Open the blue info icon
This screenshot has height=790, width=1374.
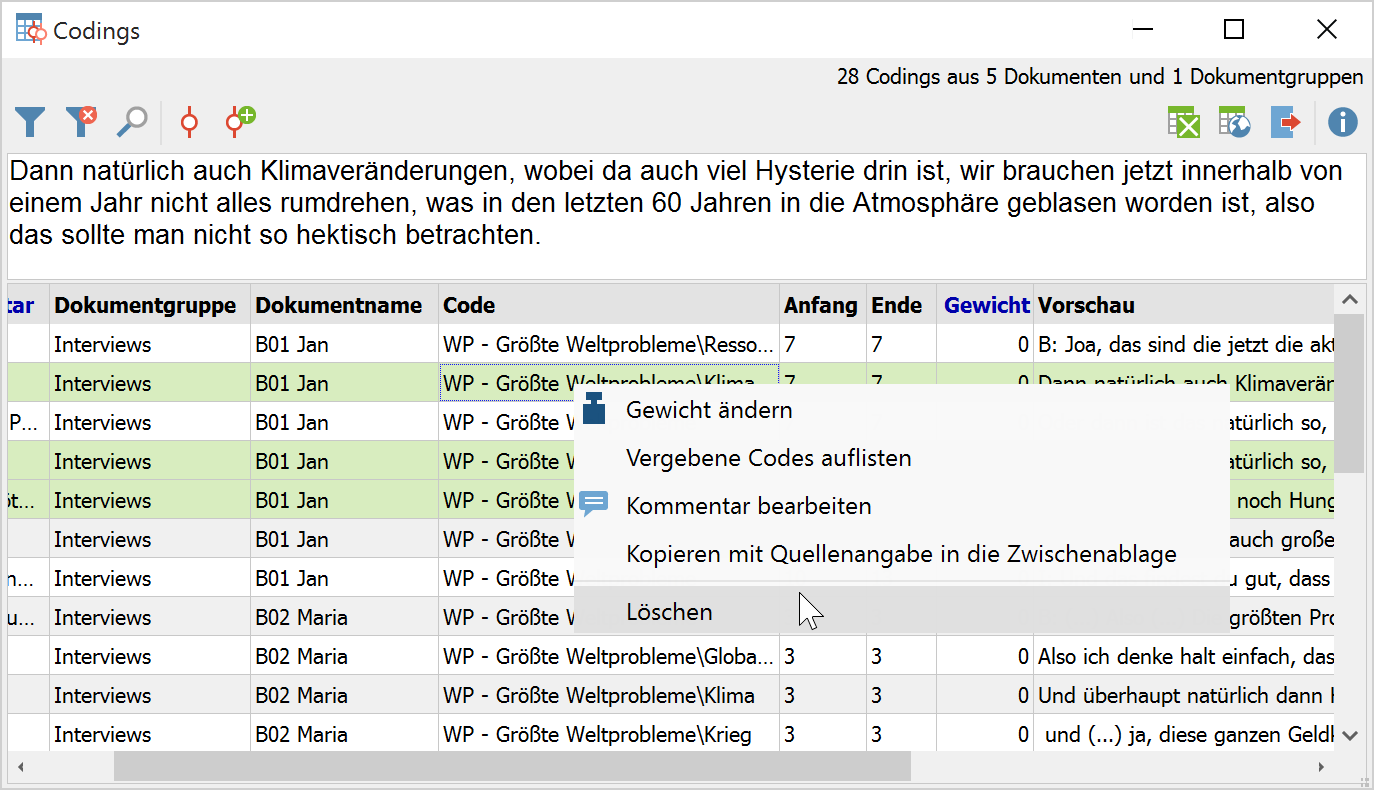[x=1342, y=123]
